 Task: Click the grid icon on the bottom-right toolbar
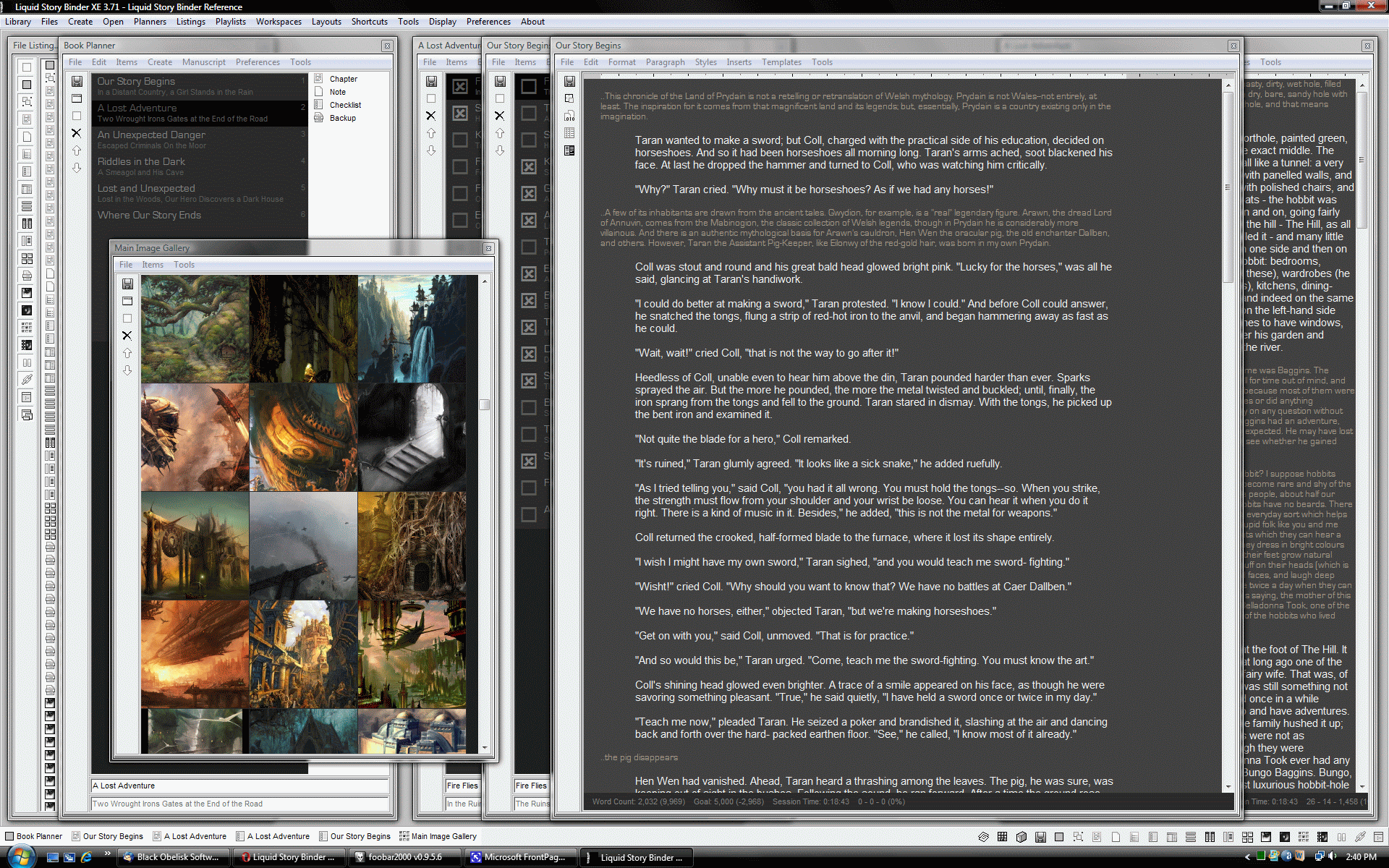pos(1003,837)
